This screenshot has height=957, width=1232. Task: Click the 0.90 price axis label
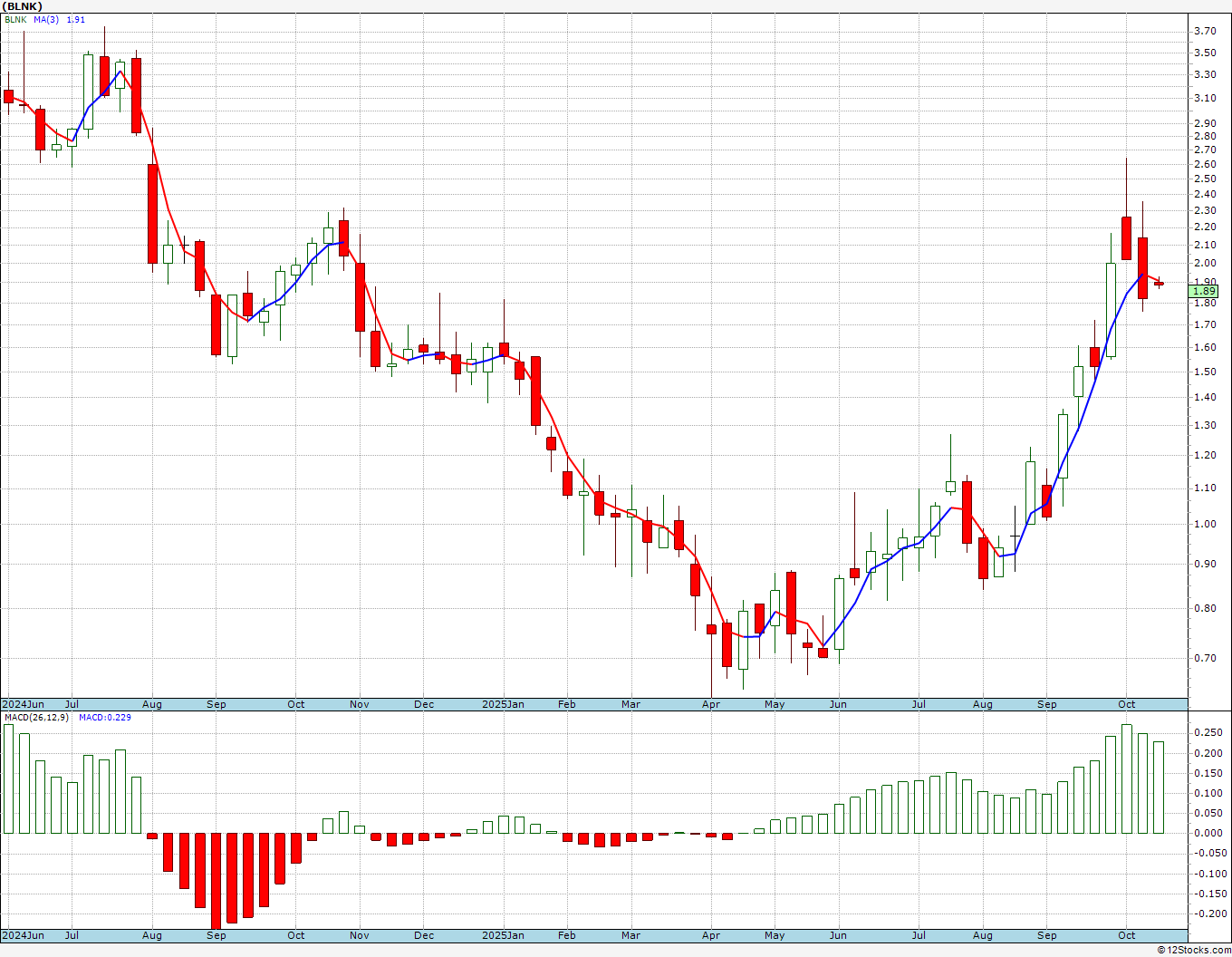[1205, 564]
